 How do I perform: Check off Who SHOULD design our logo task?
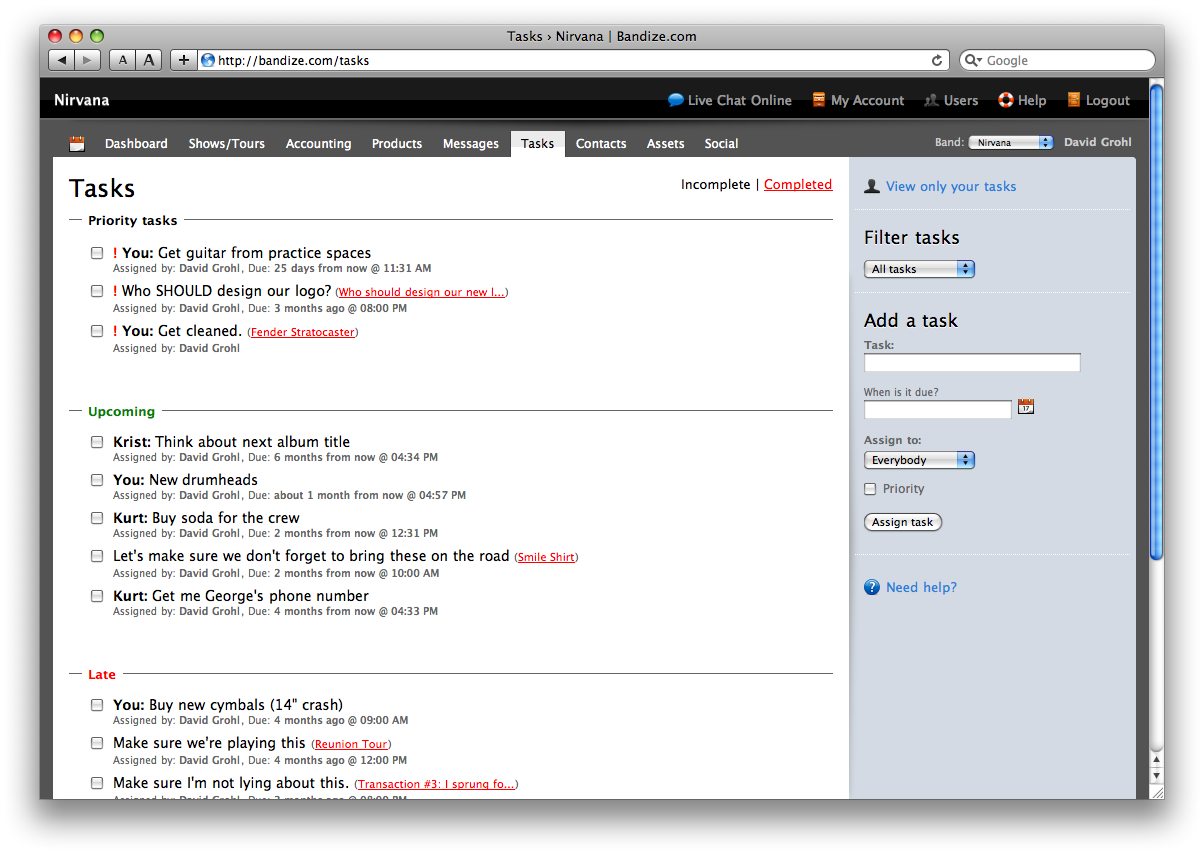[x=97, y=291]
